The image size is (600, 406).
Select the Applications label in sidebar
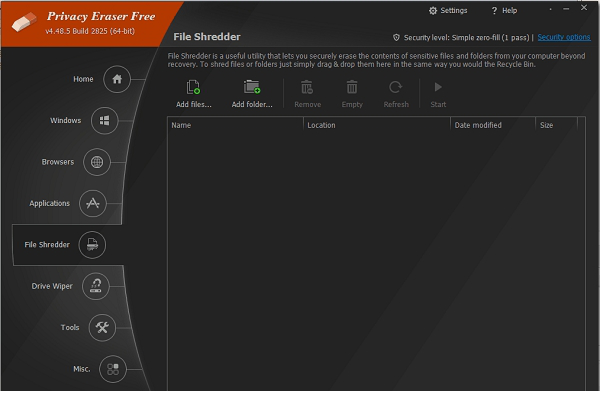tap(49, 203)
